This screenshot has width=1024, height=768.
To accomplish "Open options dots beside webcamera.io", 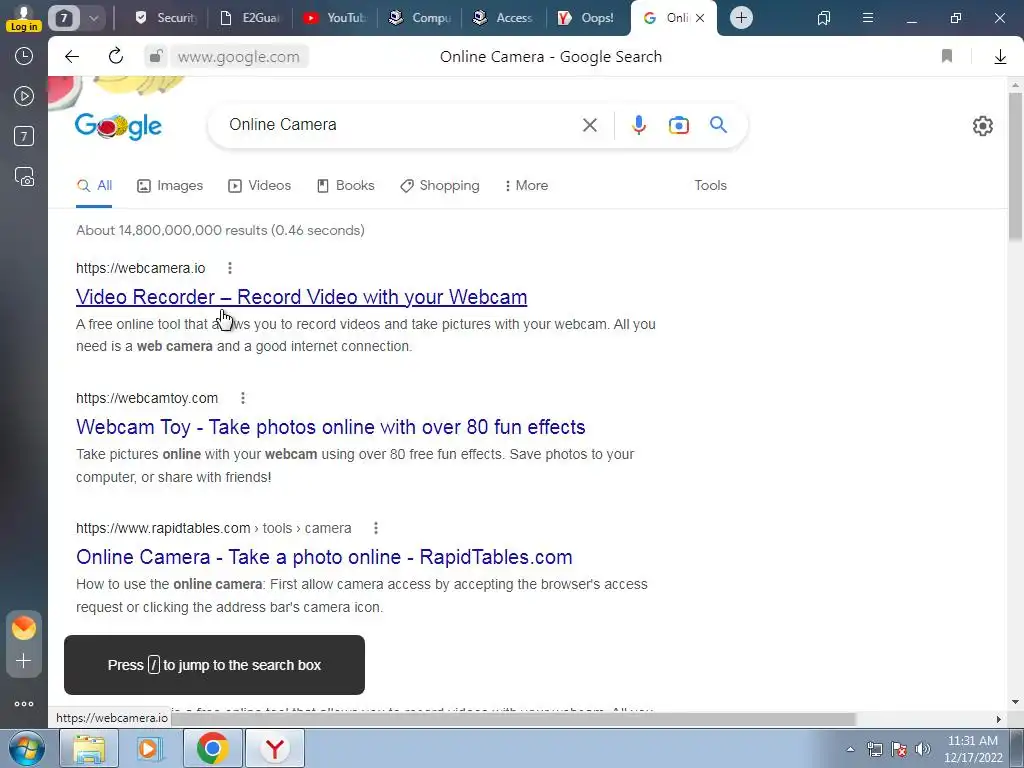I will pyautogui.click(x=229, y=268).
